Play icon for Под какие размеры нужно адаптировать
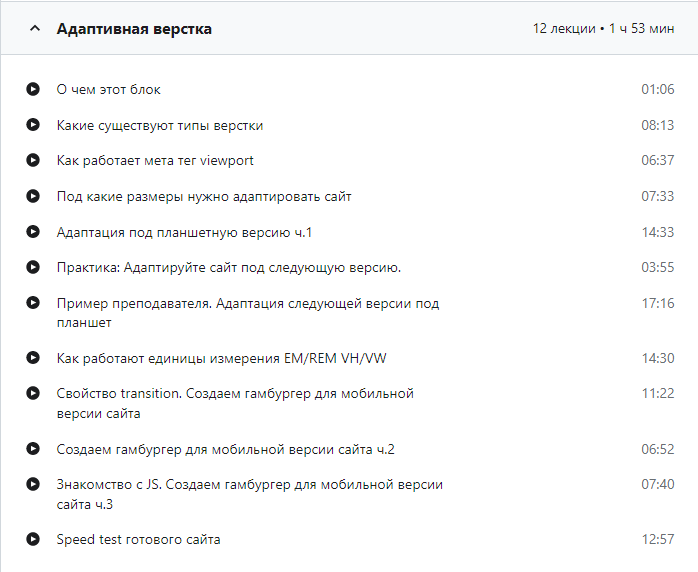 tap(33, 196)
